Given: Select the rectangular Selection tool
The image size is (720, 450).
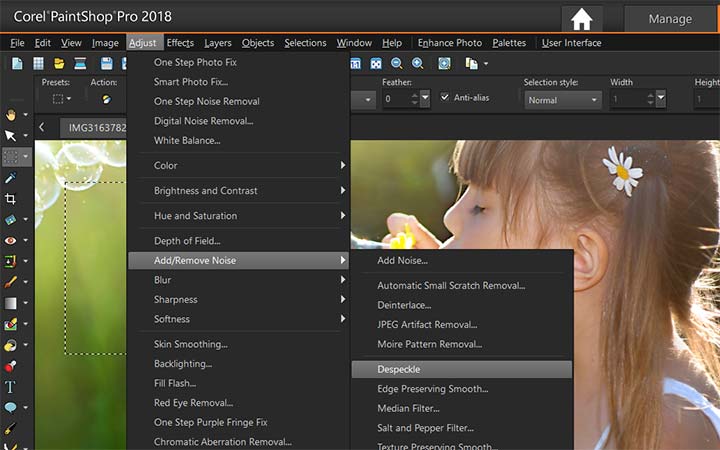Looking at the screenshot, I should [x=11, y=157].
